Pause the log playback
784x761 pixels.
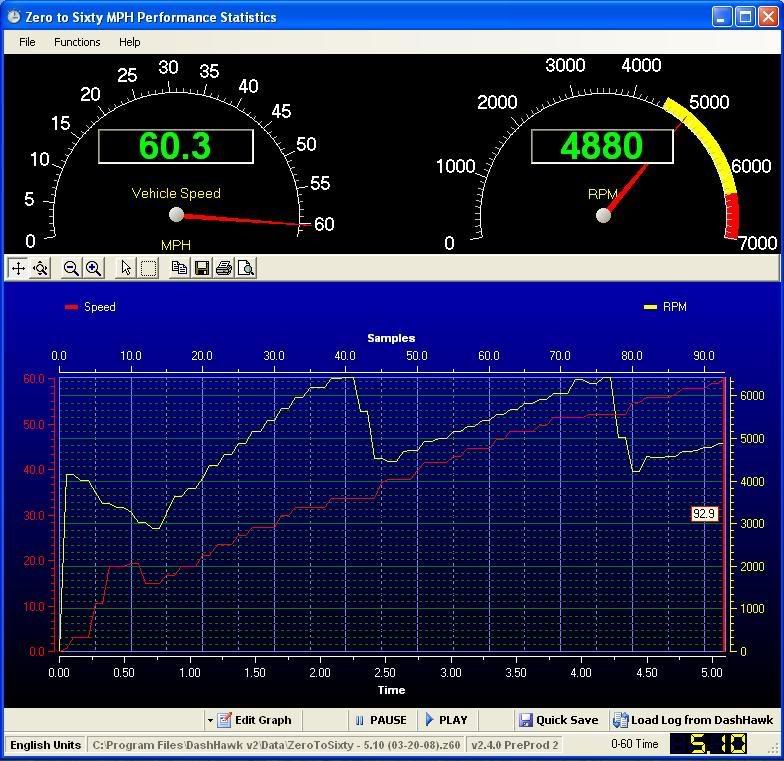pyautogui.click(x=381, y=720)
